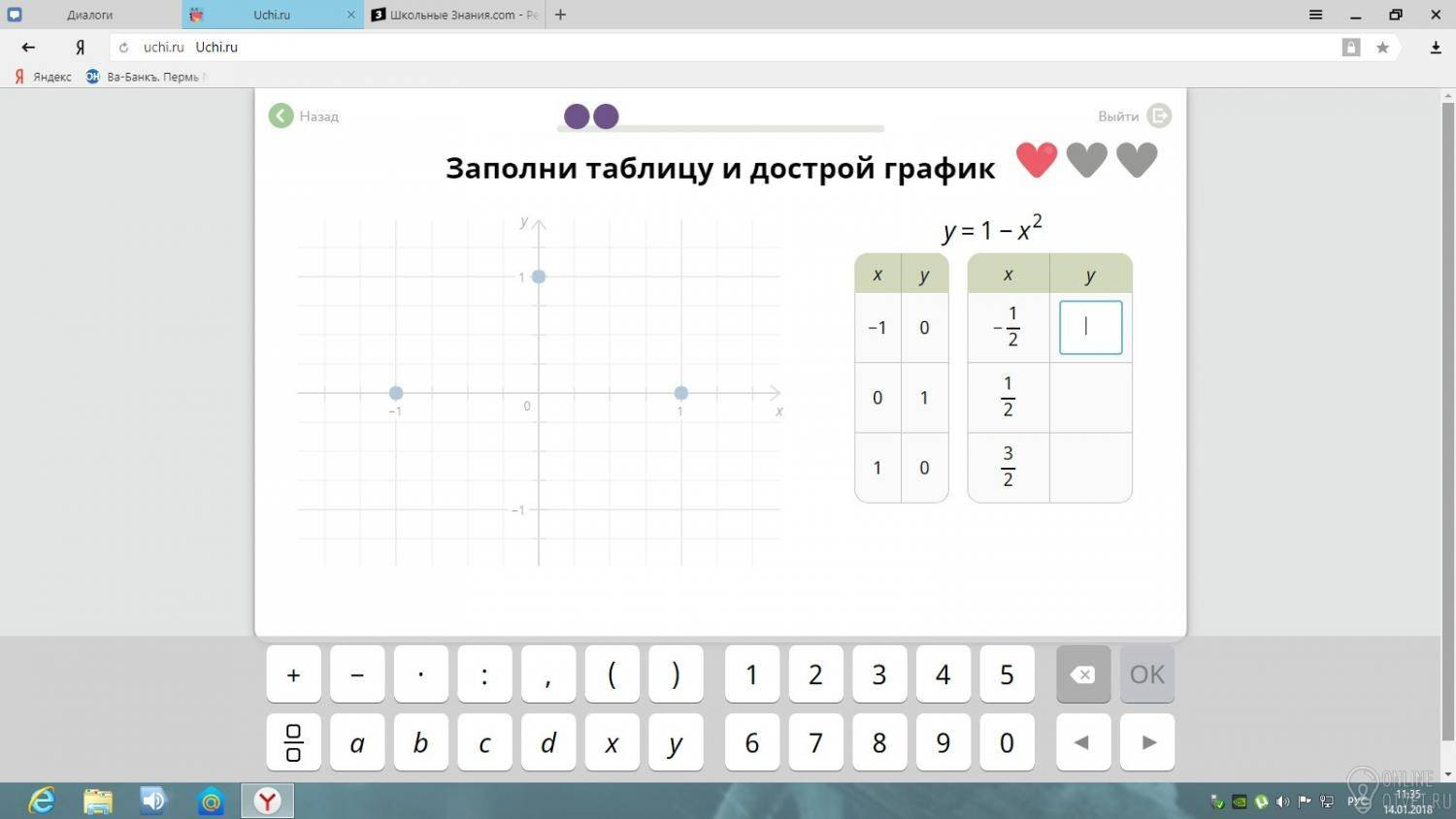
Task: Switch to the Диалоги tab
Action: click(90, 15)
